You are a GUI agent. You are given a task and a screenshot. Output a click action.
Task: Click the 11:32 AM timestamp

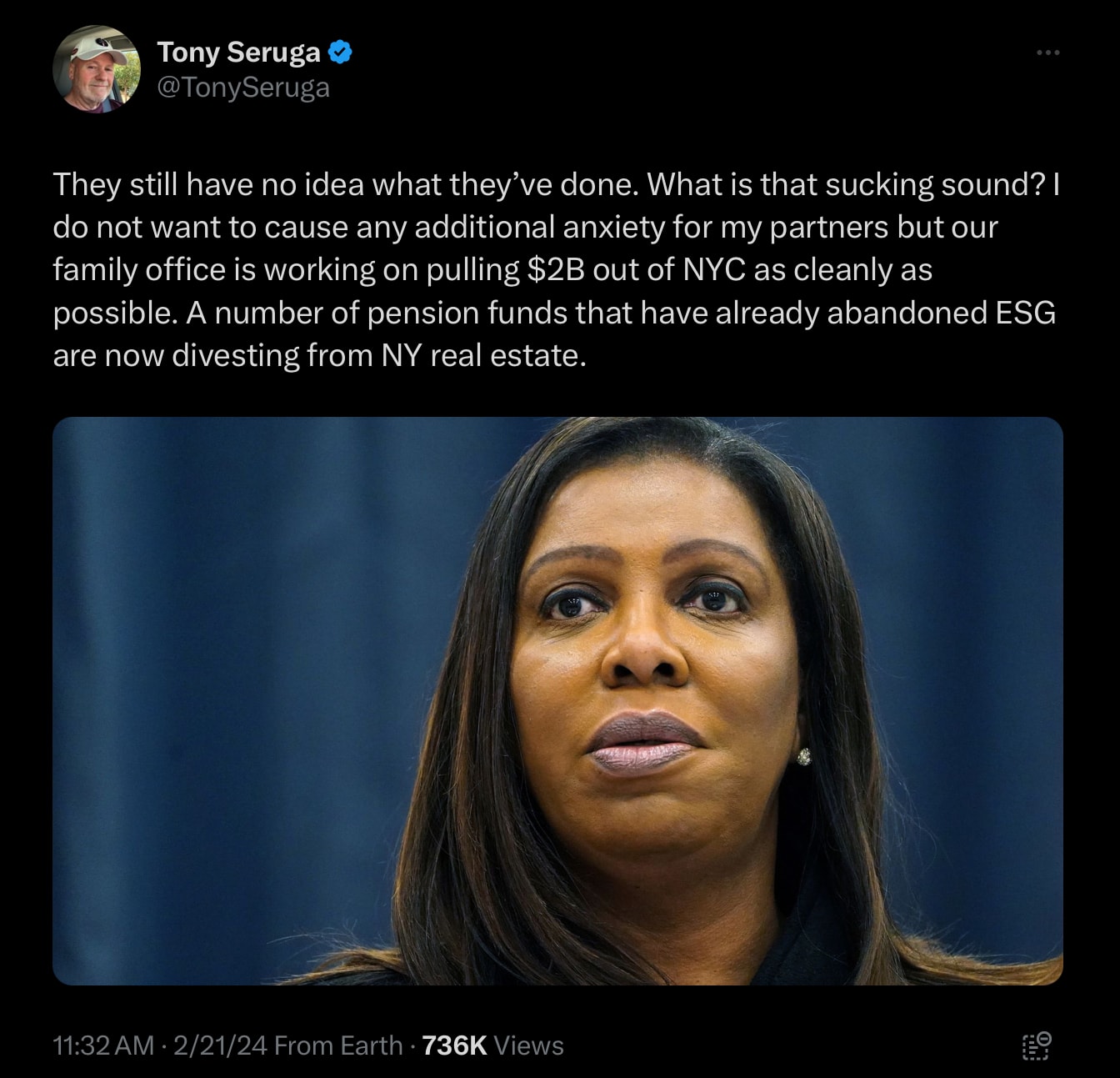coord(103,1045)
